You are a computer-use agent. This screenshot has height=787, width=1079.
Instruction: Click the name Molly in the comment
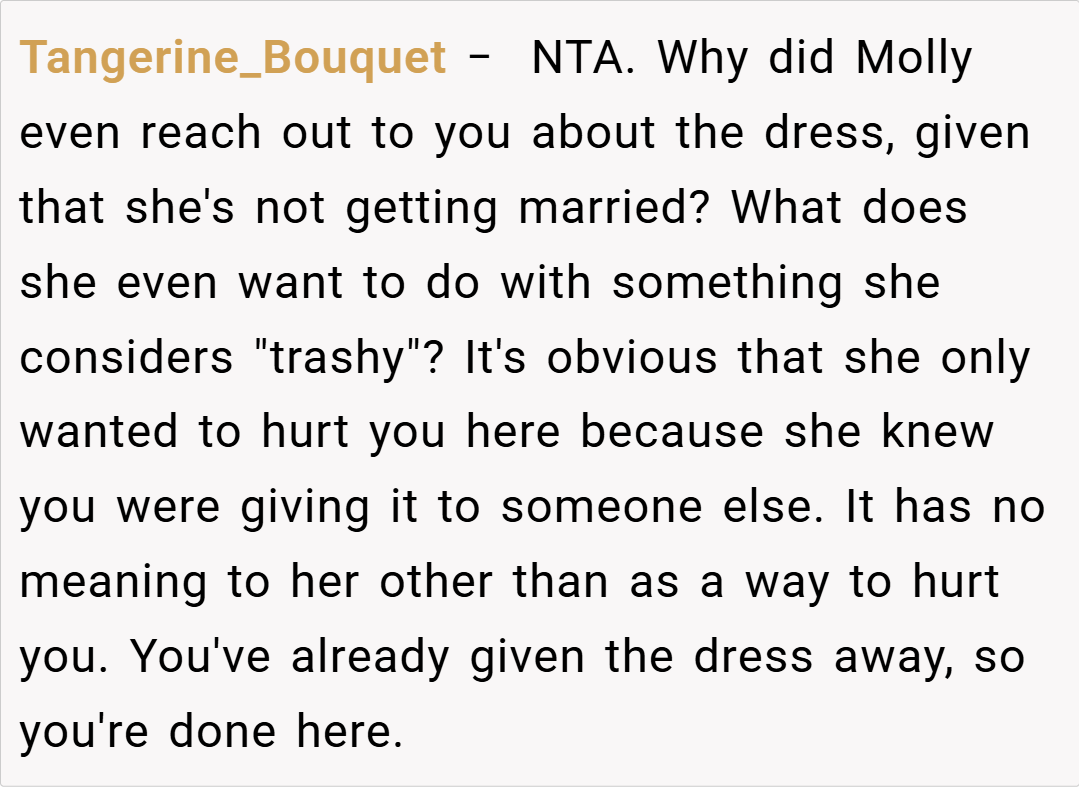pyautogui.click(x=913, y=58)
